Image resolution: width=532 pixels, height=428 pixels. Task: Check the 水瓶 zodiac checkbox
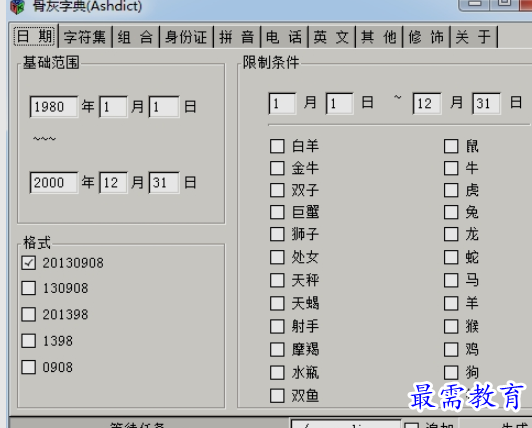(277, 373)
